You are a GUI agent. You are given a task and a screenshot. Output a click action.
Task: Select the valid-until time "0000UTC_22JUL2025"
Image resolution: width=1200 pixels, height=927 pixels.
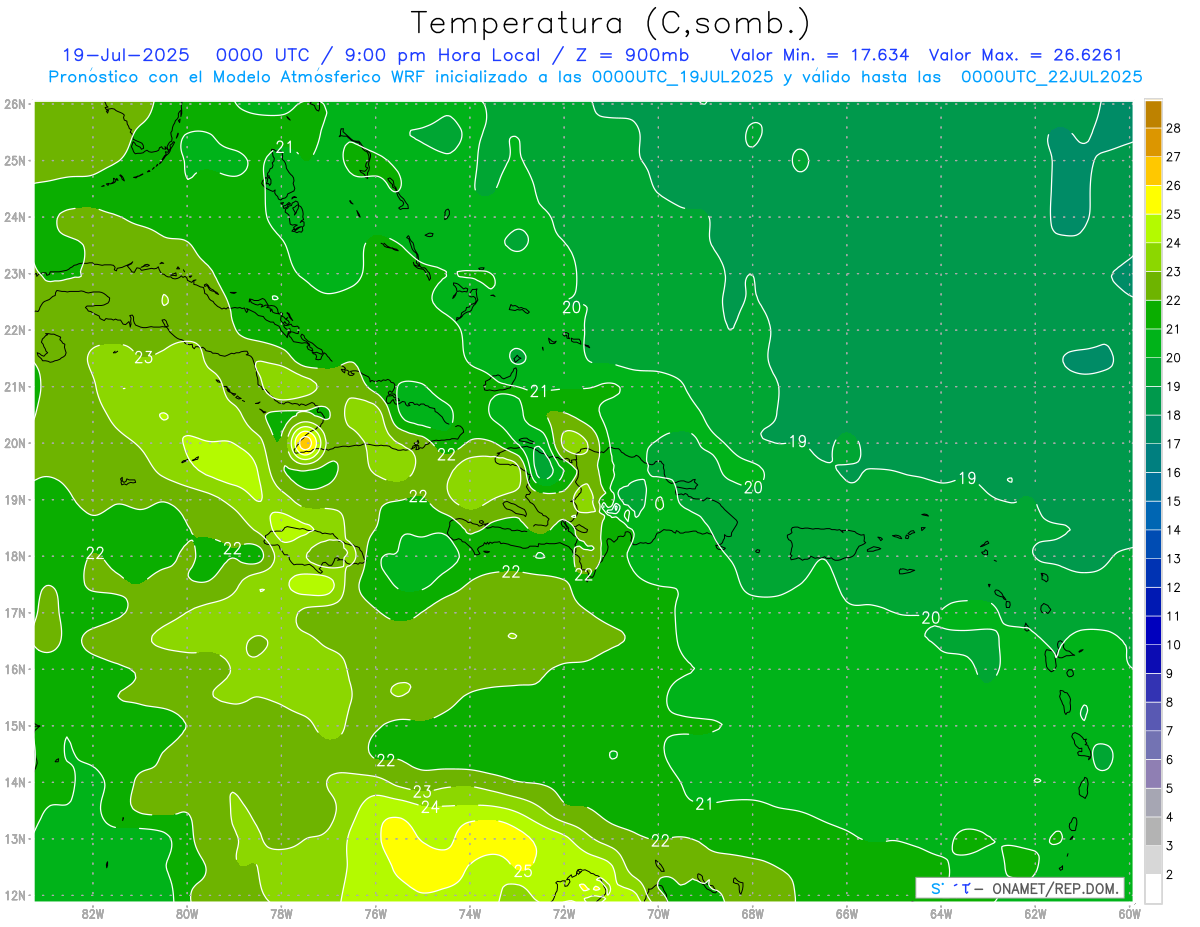pyautogui.click(x=1051, y=77)
